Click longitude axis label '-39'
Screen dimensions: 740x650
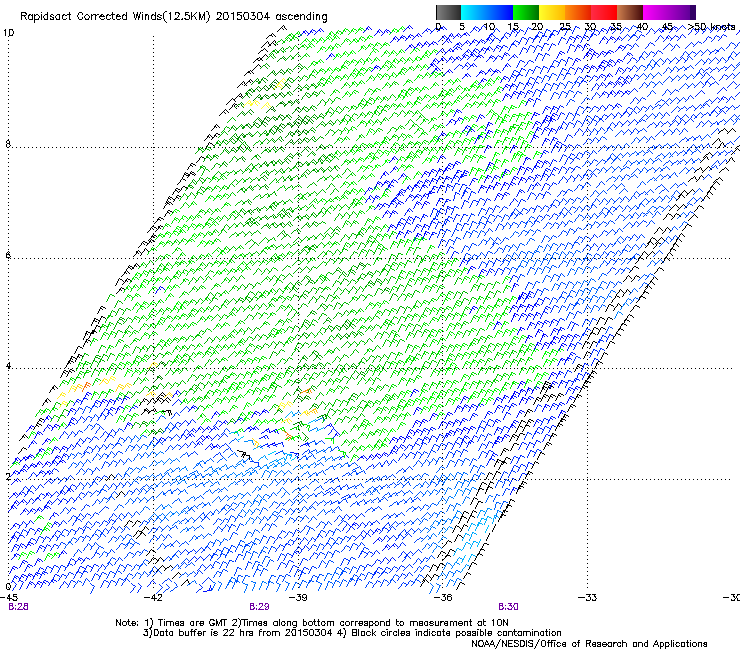pos(298,598)
